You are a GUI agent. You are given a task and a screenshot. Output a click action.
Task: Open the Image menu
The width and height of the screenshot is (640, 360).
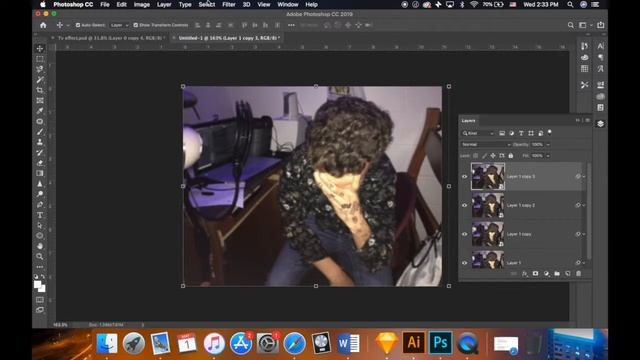click(142, 4)
